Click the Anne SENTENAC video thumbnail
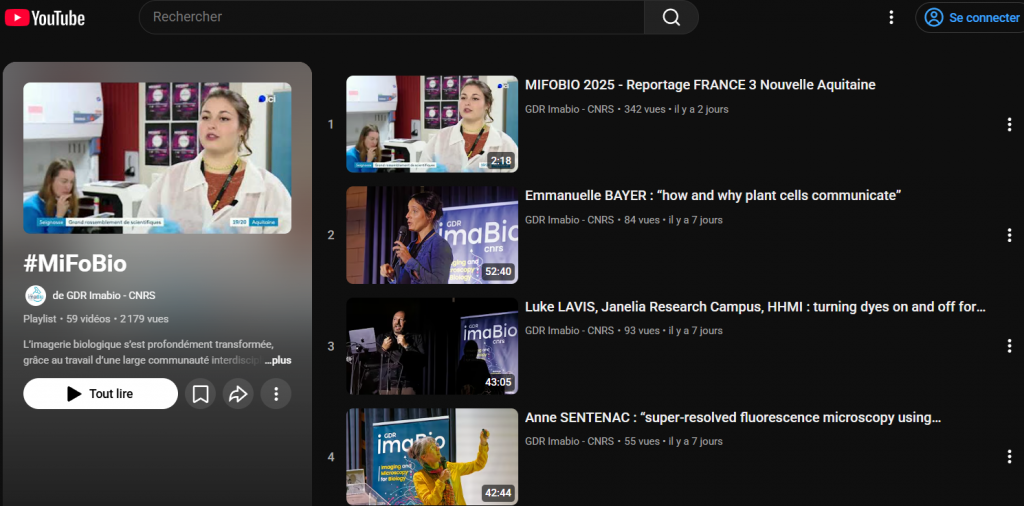This screenshot has height=506, width=1024. [x=432, y=456]
